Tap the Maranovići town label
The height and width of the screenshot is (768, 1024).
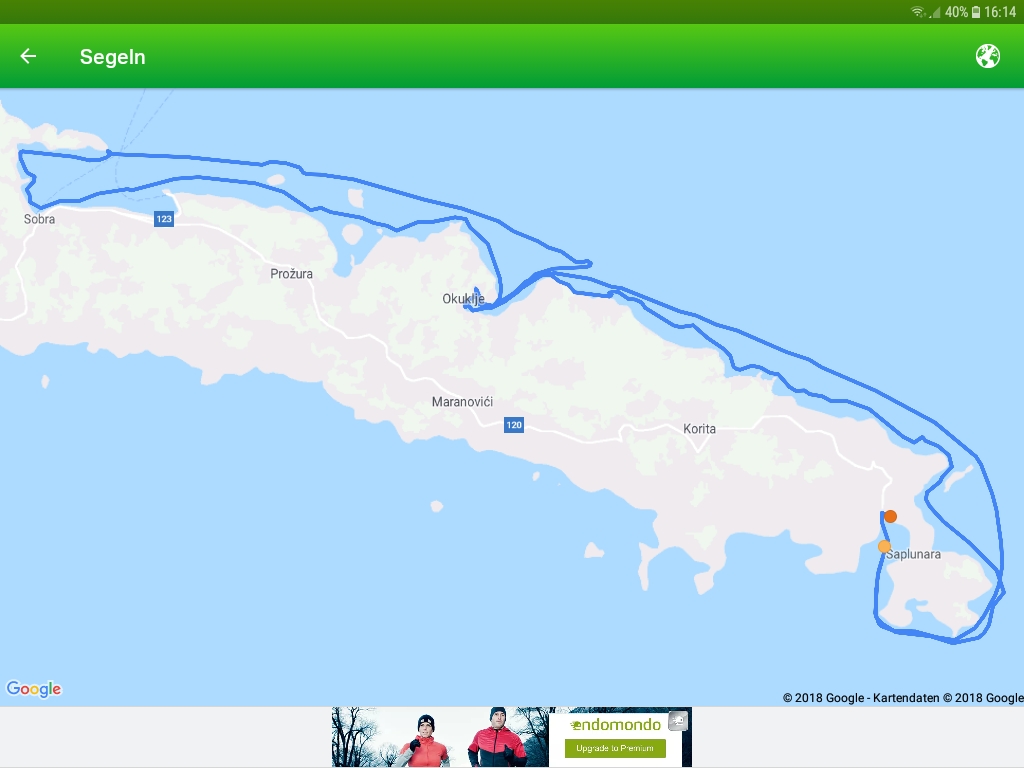click(462, 402)
